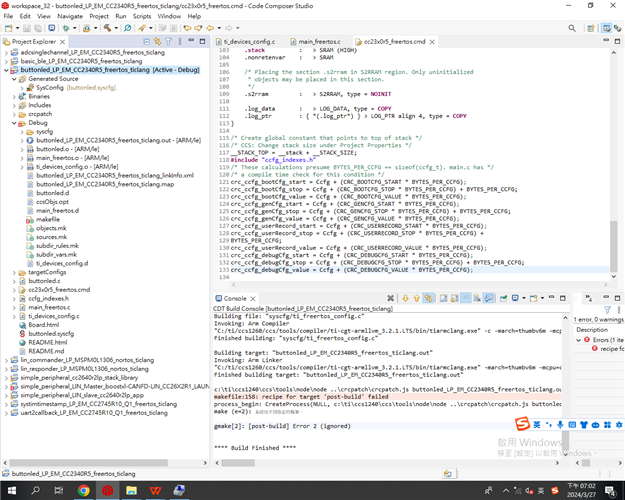Clear the console with X icon
Viewport: 625px width, 500px height.
point(391,298)
